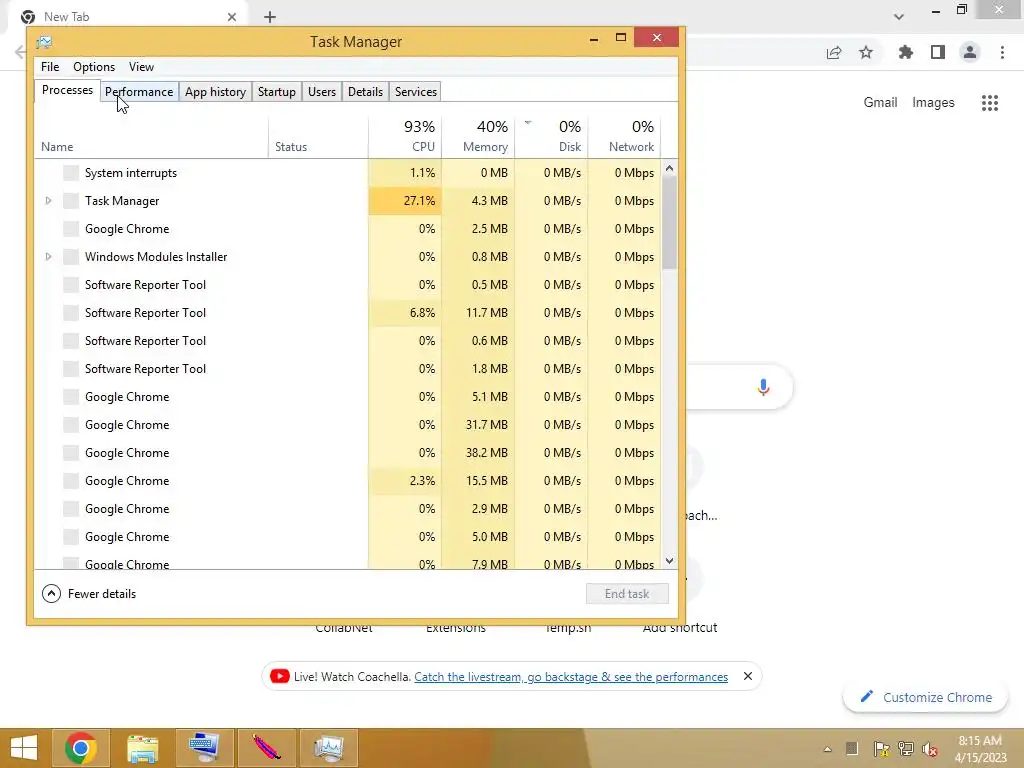Open Chrome from the taskbar
1024x768 pixels.
click(x=80, y=748)
